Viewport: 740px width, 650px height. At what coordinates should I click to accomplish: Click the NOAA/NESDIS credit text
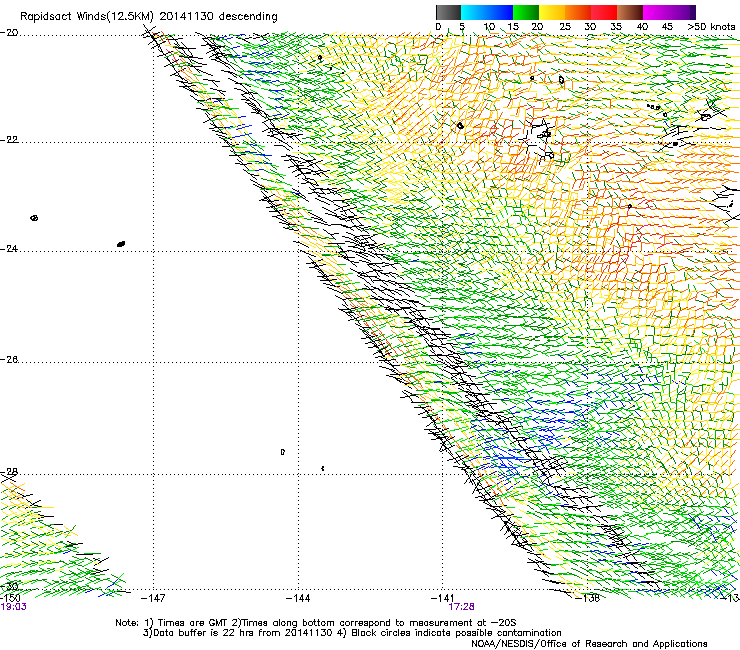pyautogui.click(x=589, y=644)
